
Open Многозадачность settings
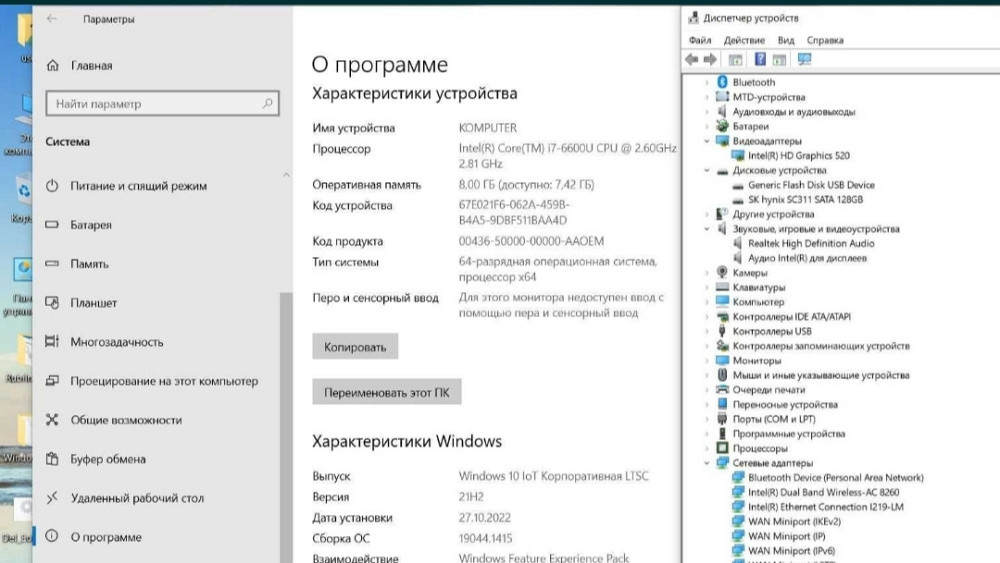point(117,342)
